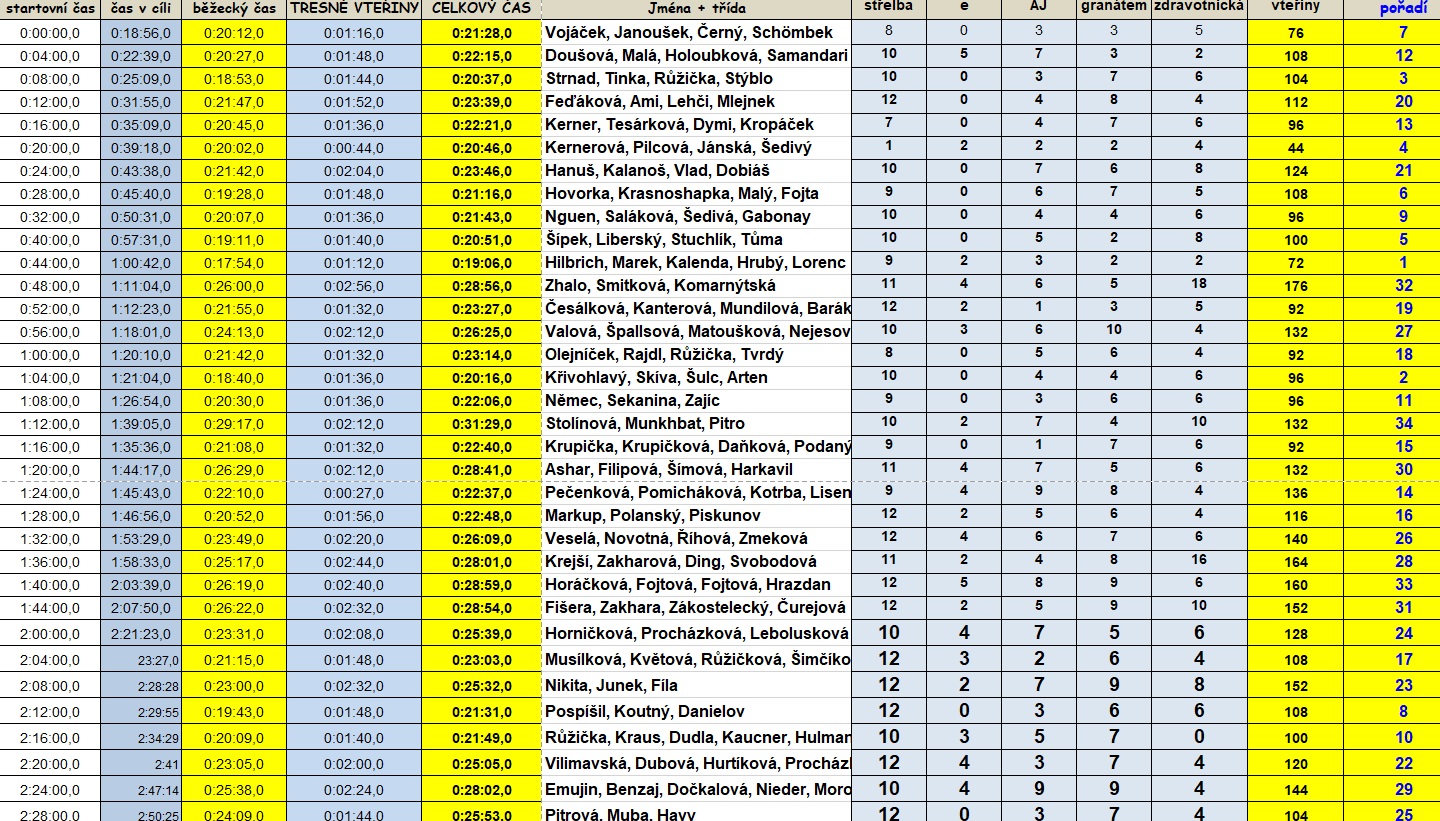
Task: Select the 'Jména + třída' header cell
Action: pyautogui.click(x=696, y=8)
